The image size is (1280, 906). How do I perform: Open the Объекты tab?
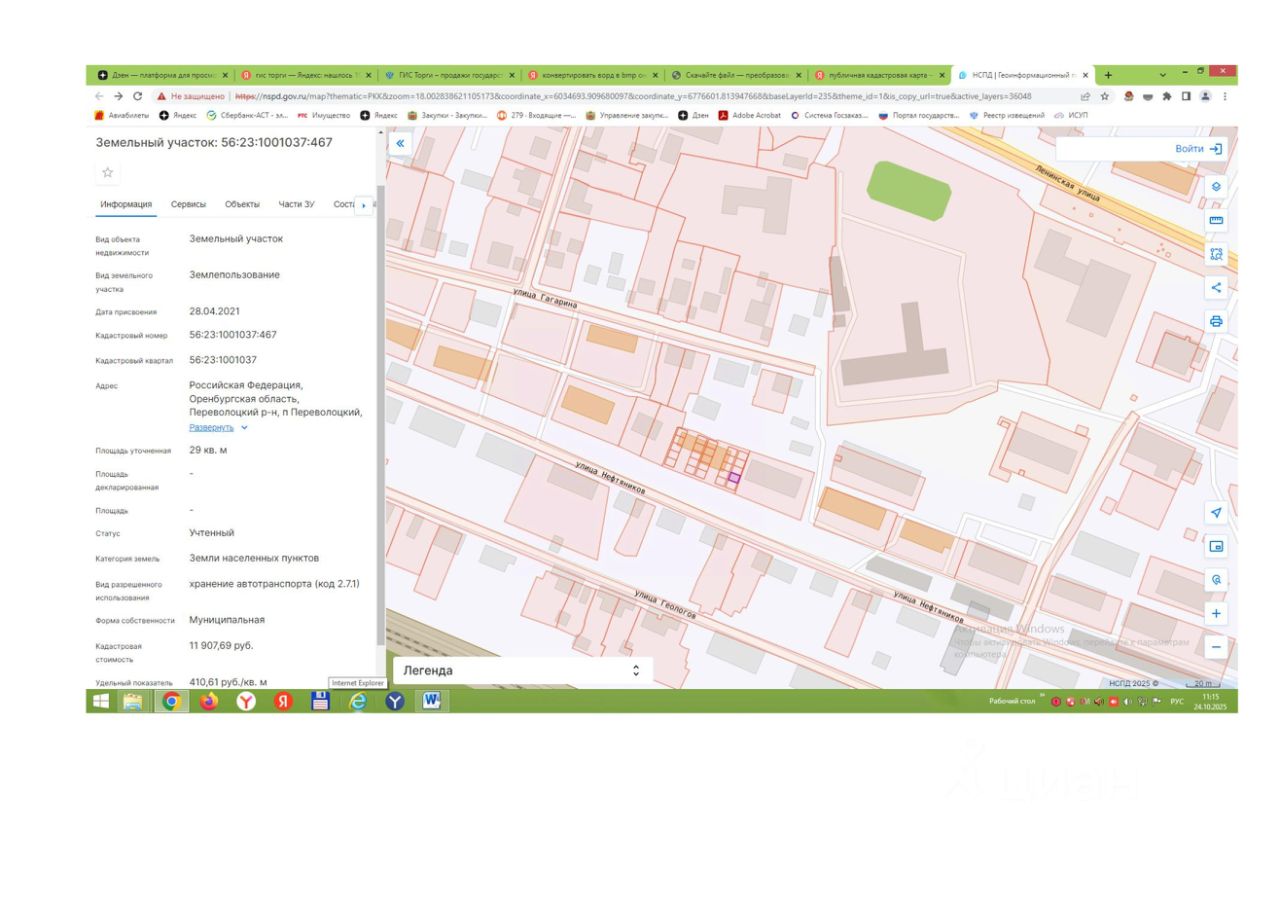(242, 204)
